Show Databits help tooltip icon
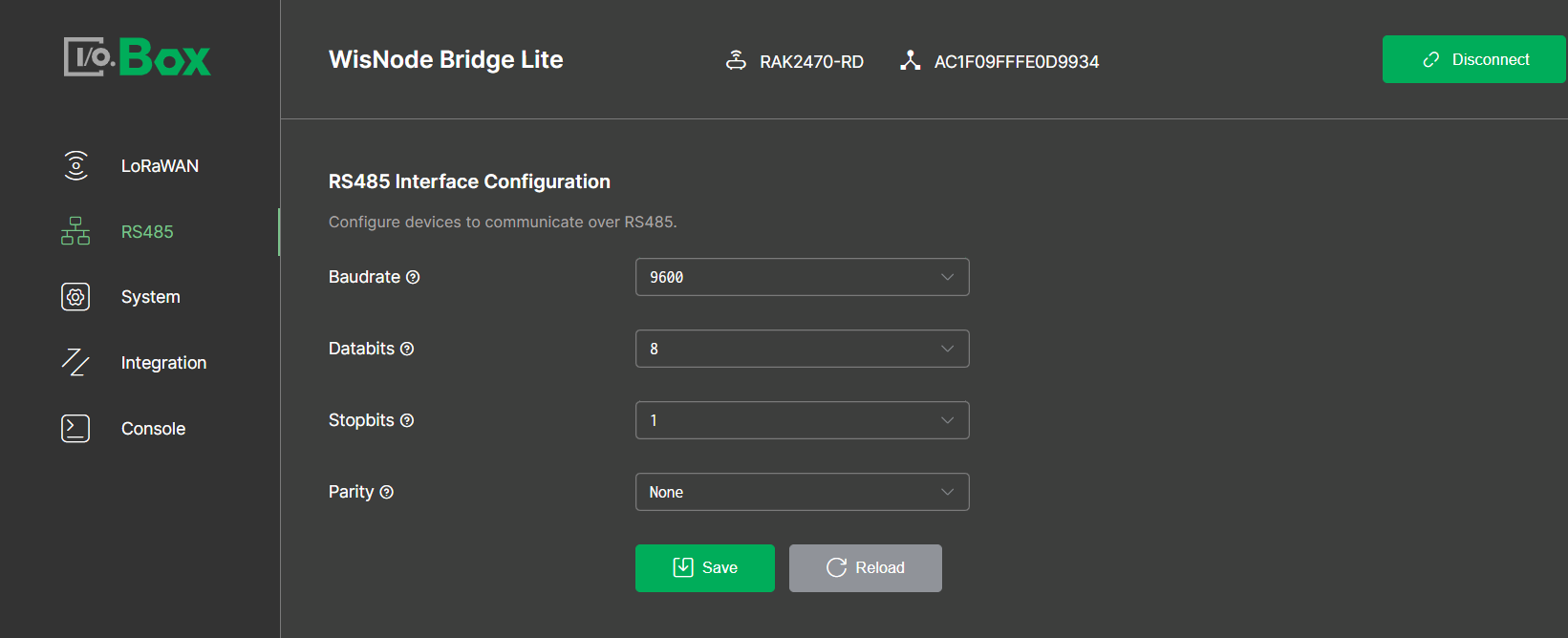The height and width of the screenshot is (638, 1568). pyautogui.click(x=407, y=349)
